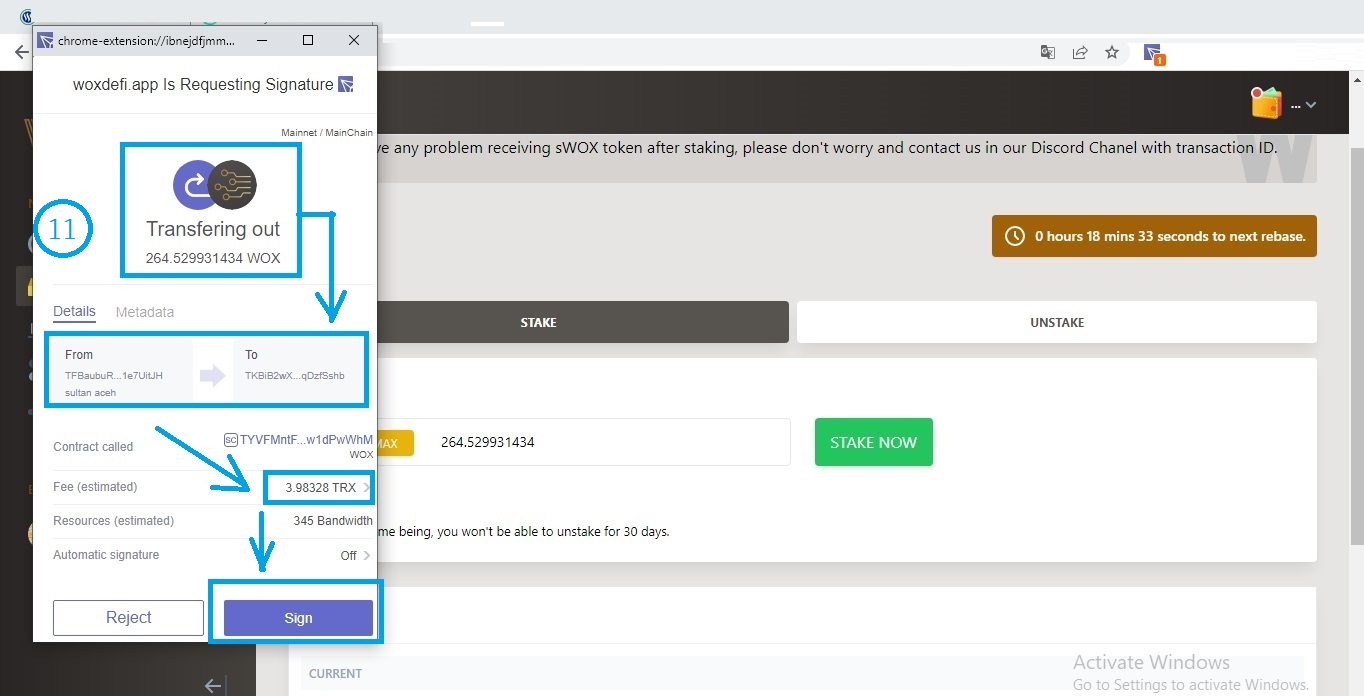The height and width of the screenshot is (696, 1364).
Task: Open the account dropdown chevron next to the wallet
Action: 1311,105
